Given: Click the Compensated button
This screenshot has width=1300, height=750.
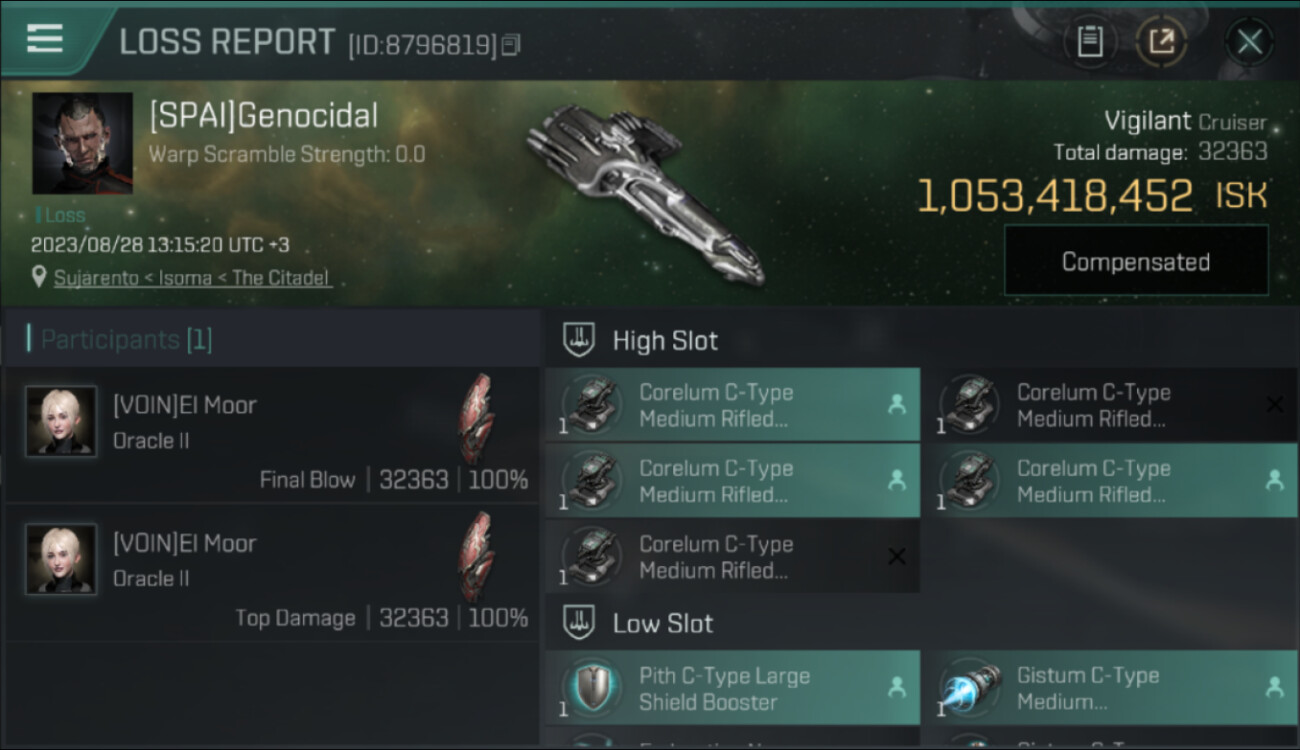Looking at the screenshot, I should tap(1136, 261).
